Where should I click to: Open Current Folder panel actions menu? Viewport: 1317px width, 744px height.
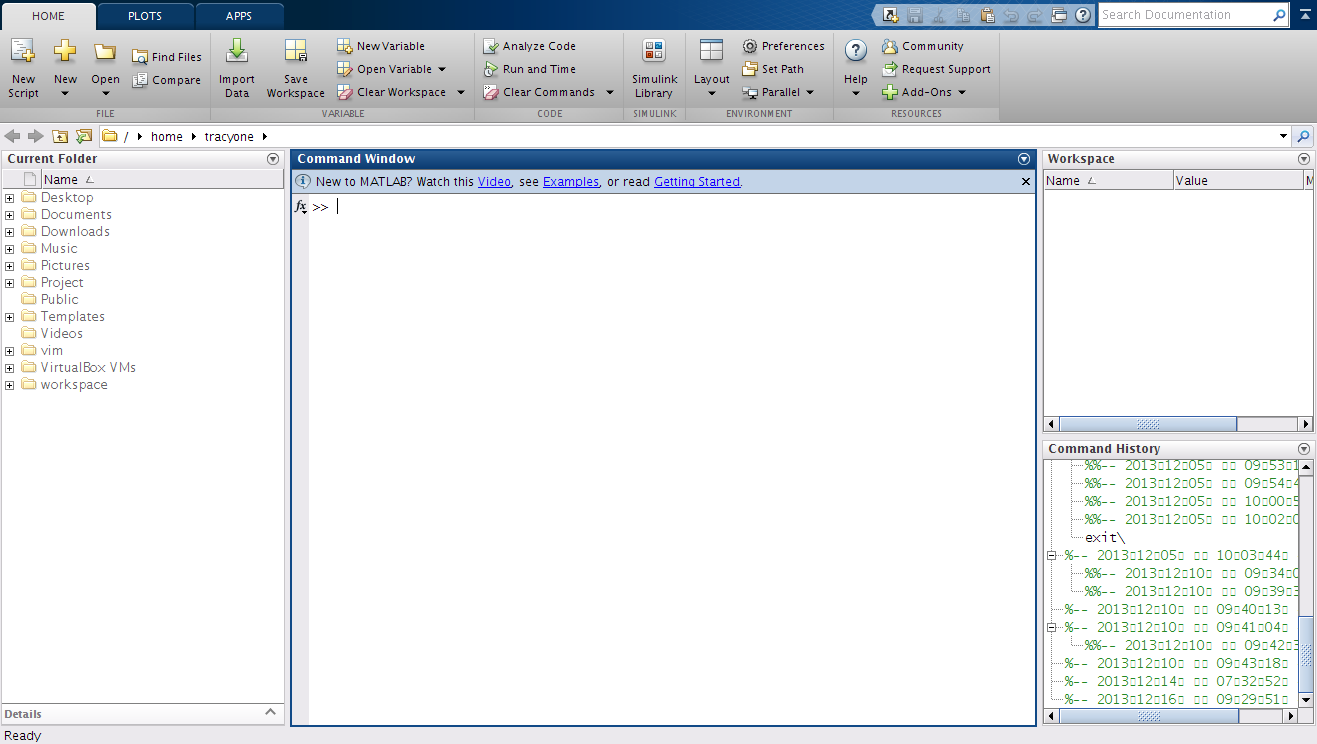tap(273, 159)
